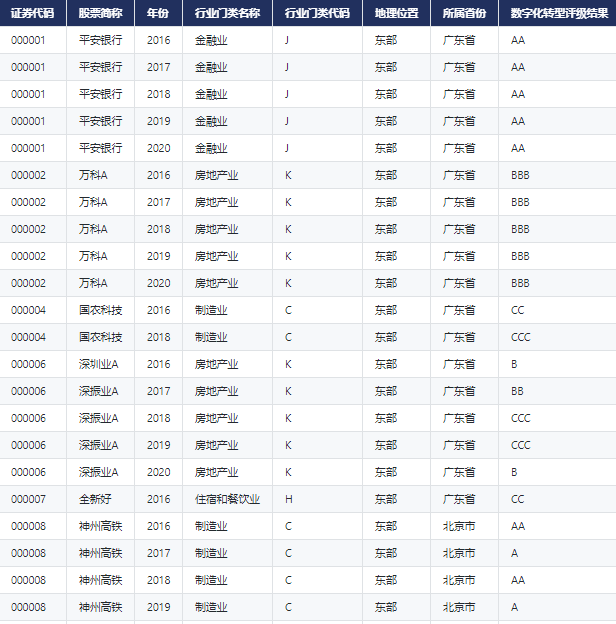The image size is (616, 624).
Task: Click 广东省 in the 平安银行 2018 row
Action: coord(459,94)
